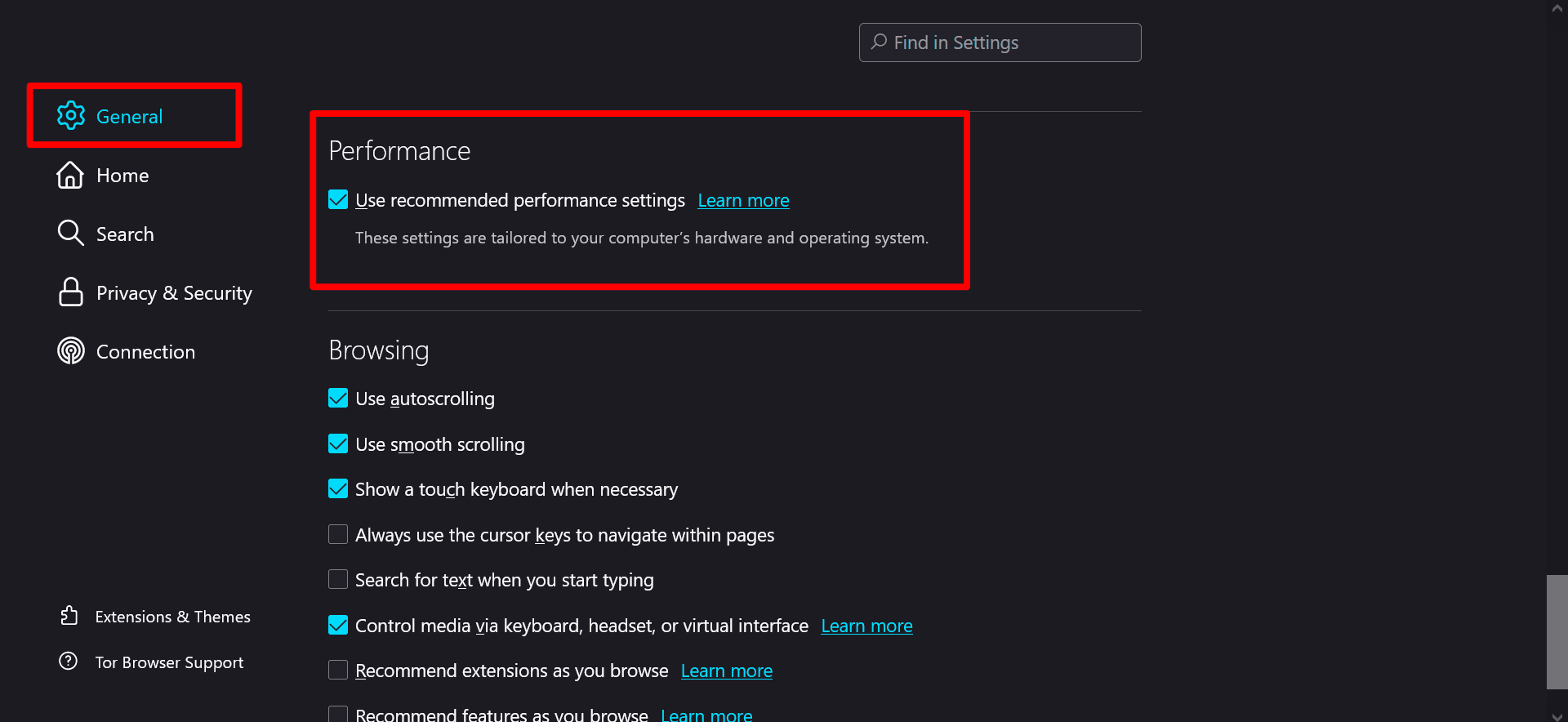Image resolution: width=1568 pixels, height=722 pixels.
Task: Enable Always use the cursor keys option
Action: click(338, 535)
